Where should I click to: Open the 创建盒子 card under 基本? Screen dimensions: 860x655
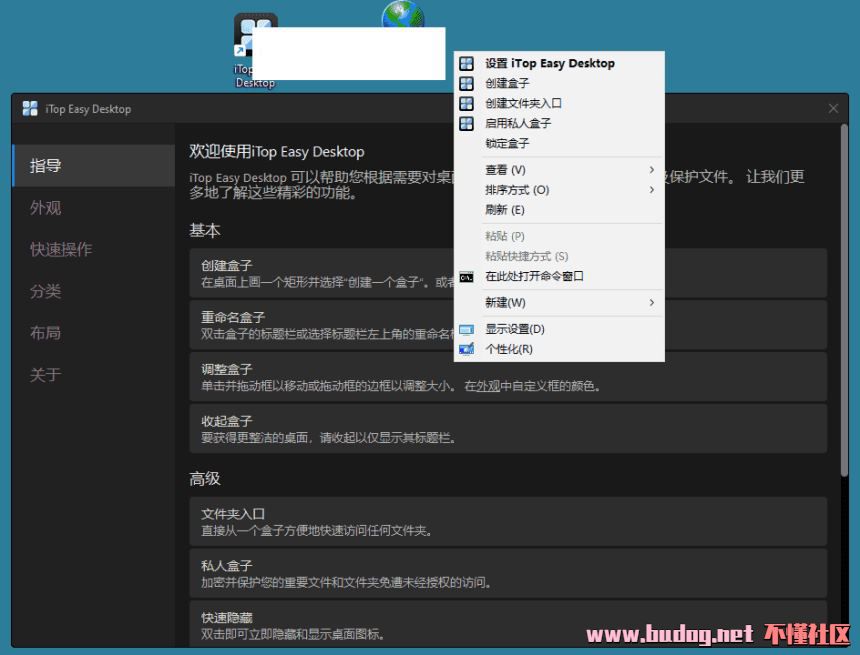point(508,273)
